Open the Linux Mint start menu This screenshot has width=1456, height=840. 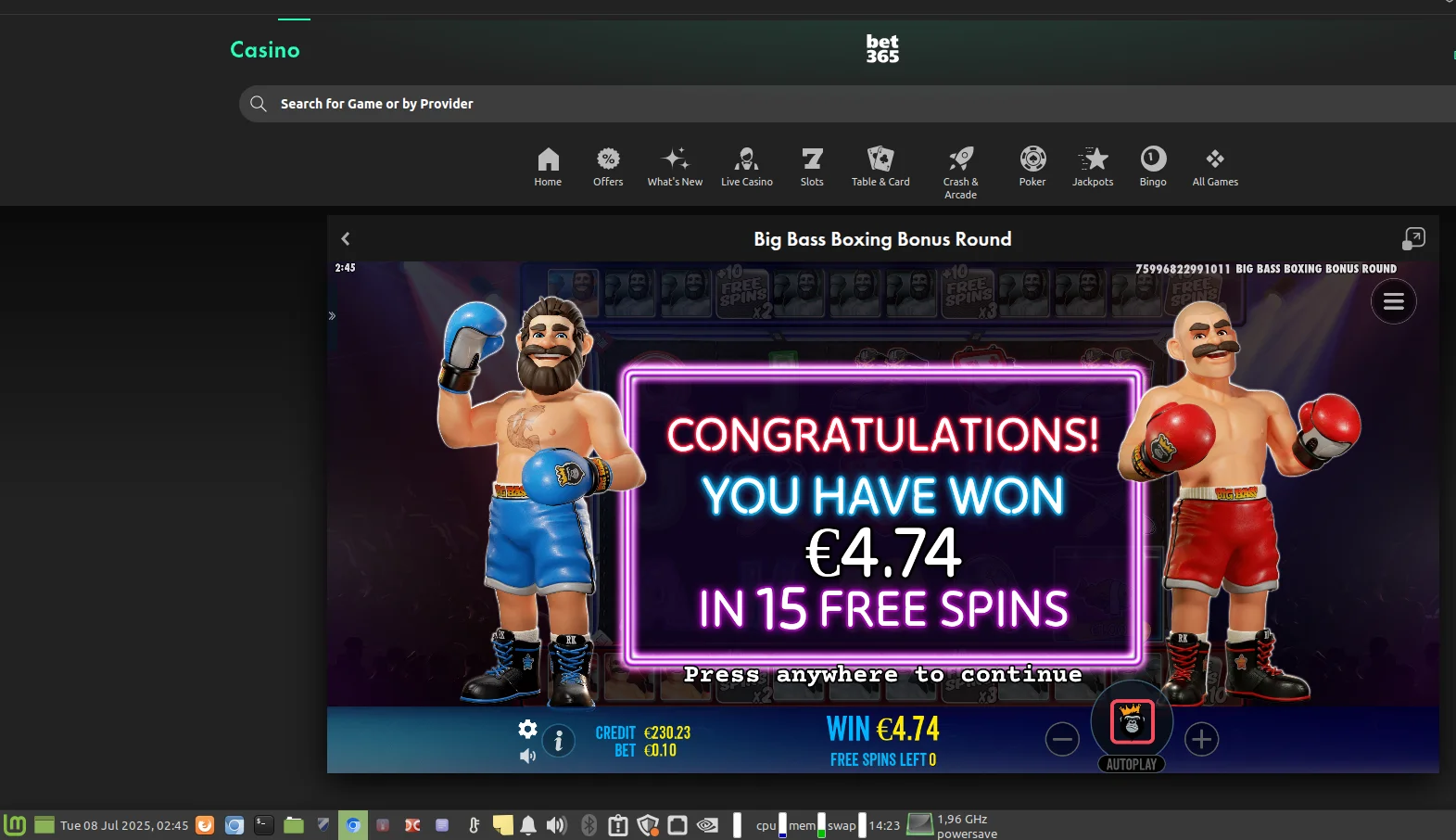15,824
